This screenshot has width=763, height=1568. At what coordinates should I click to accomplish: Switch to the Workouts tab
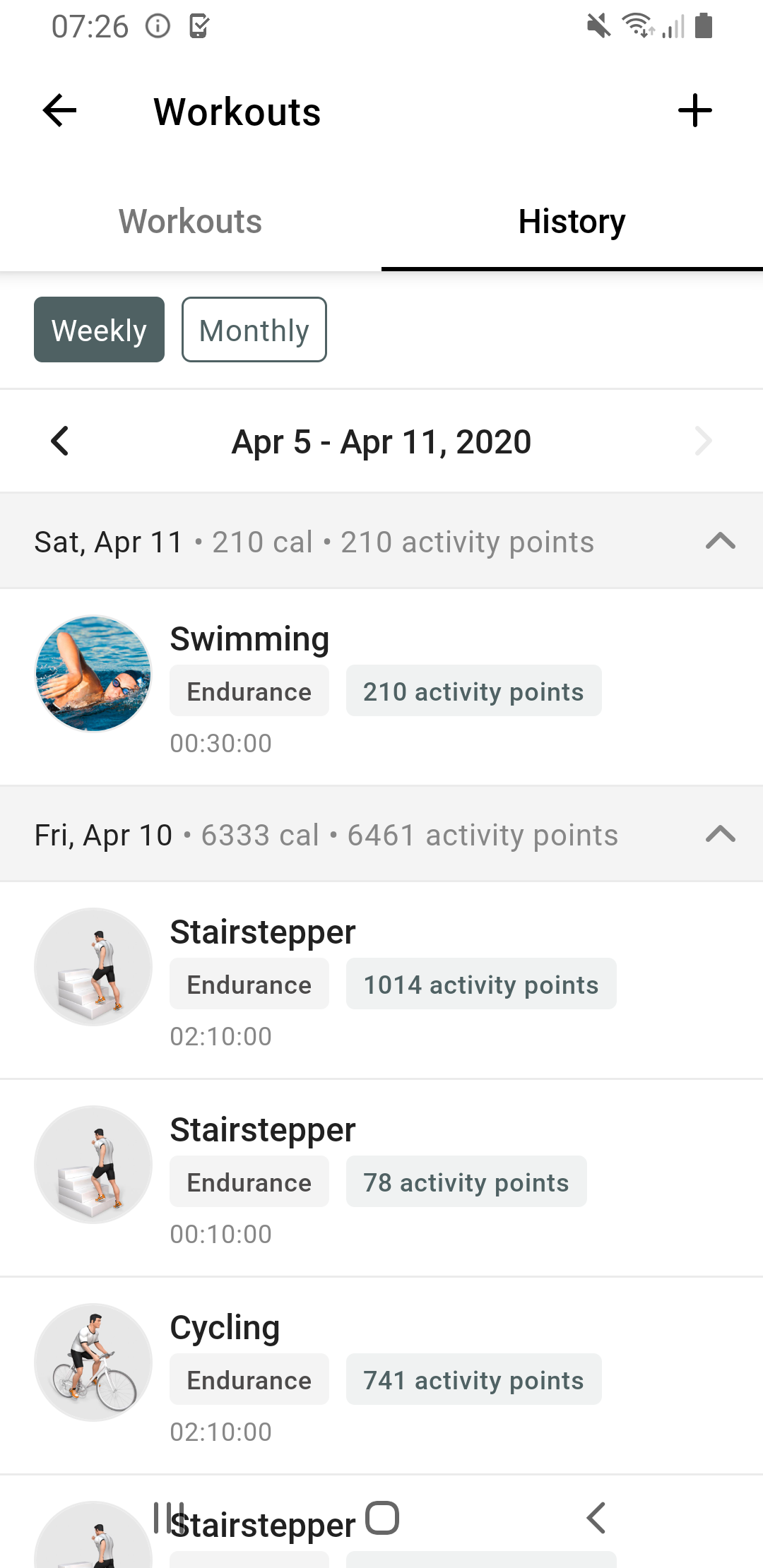click(191, 222)
